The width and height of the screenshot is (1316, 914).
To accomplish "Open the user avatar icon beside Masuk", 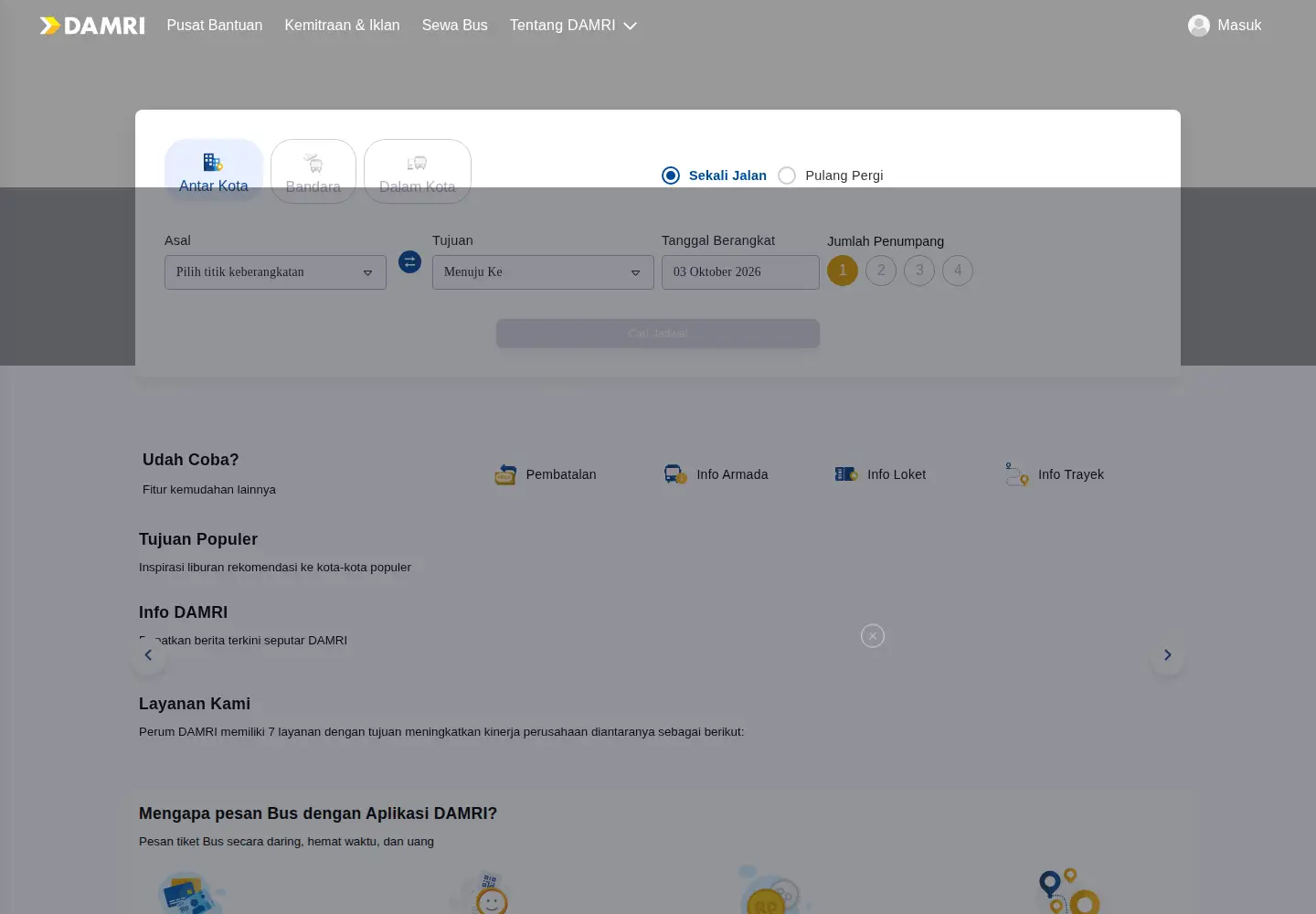I will click(1199, 26).
